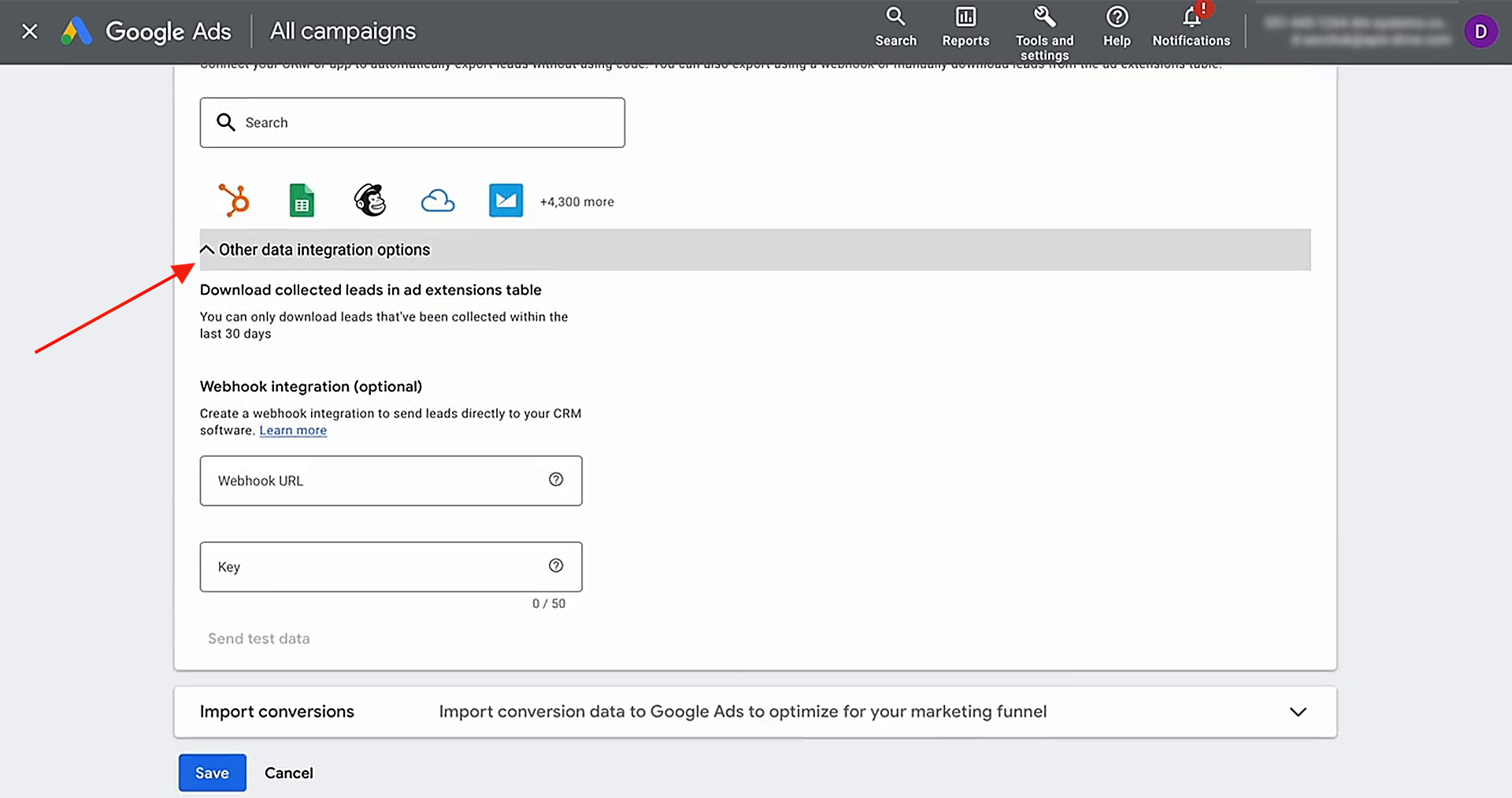The width and height of the screenshot is (1512, 798).
Task: Select the Google Sheets integration icon
Action: coord(302,200)
